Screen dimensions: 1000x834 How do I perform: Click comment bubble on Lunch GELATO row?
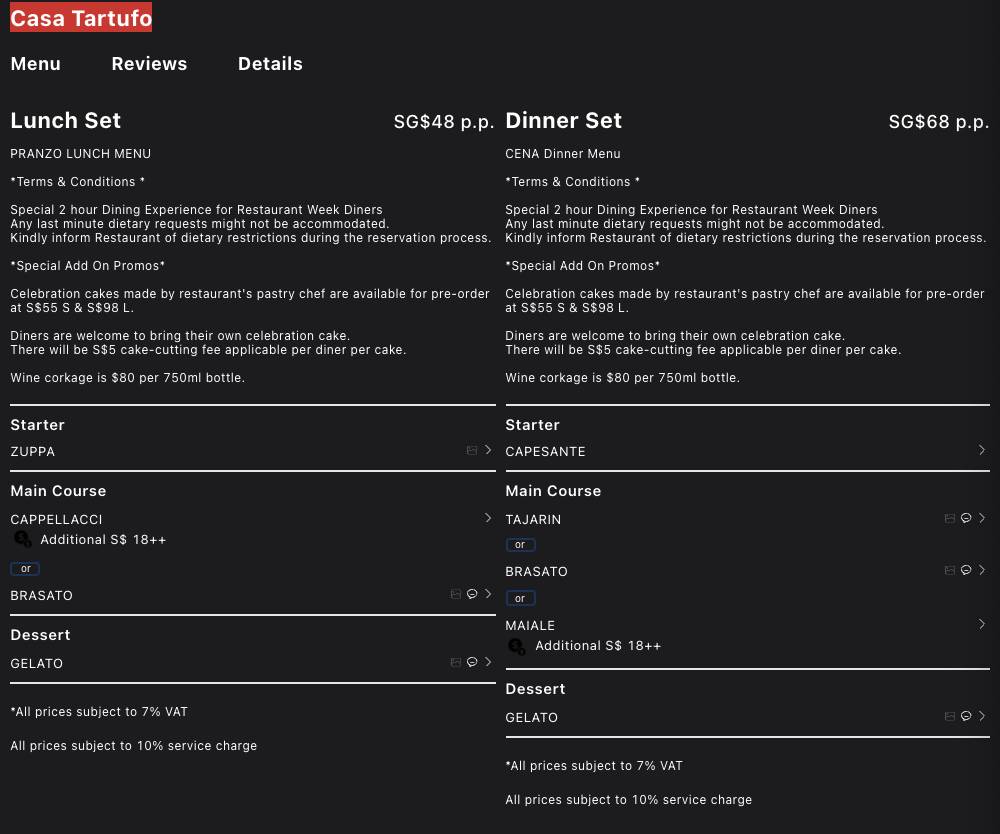pos(472,662)
